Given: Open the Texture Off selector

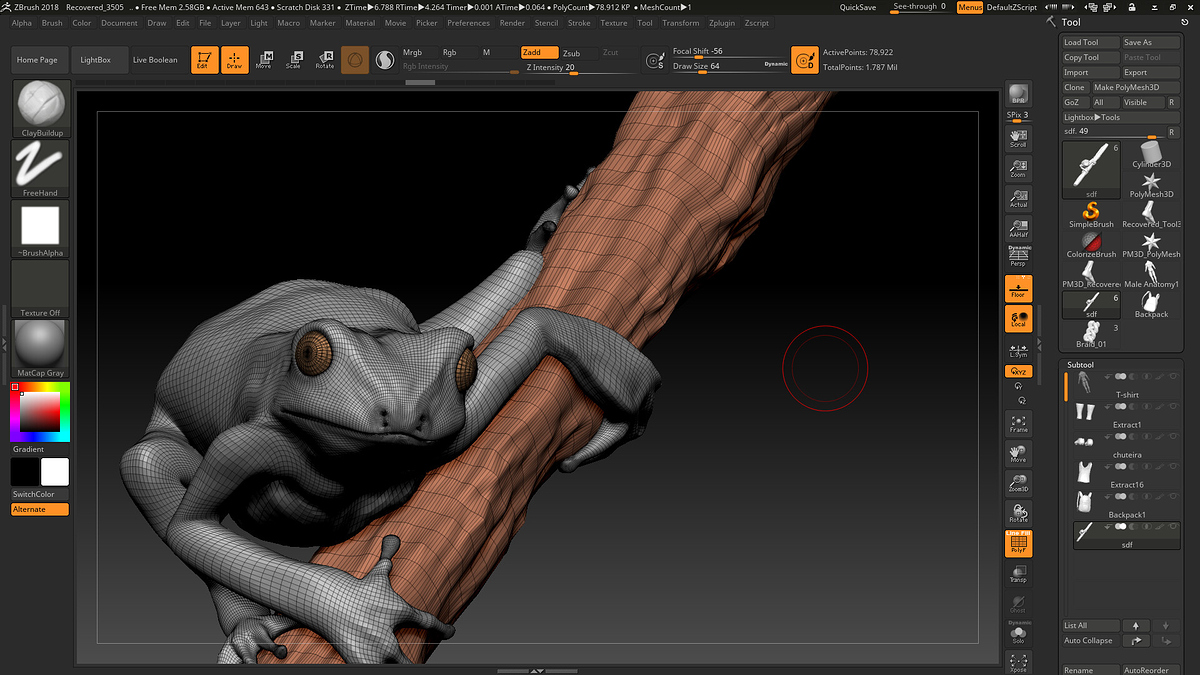Looking at the screenshot, I should pos(41,289).
